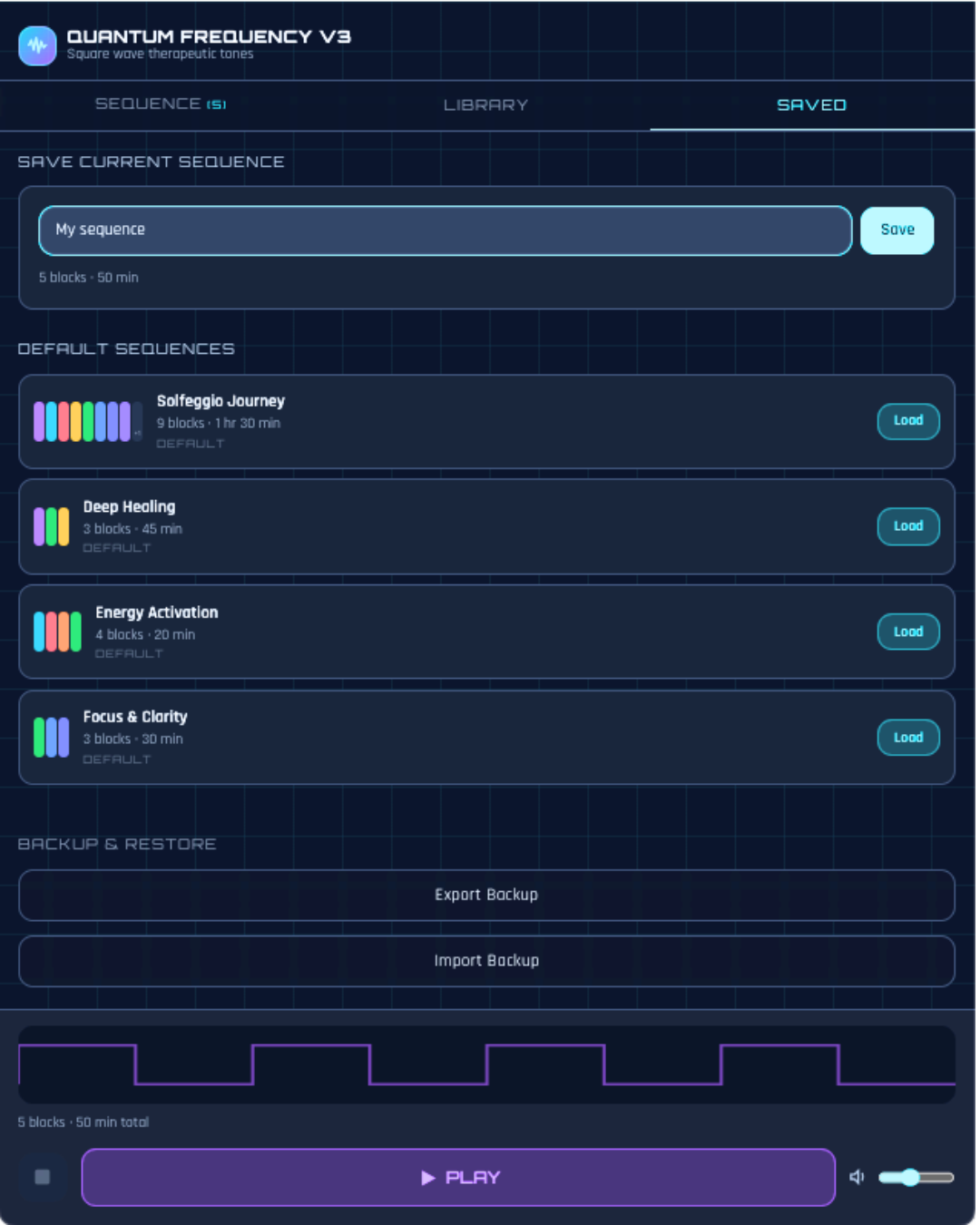Screen dimensions: 980x1225
Task: Load the Deep Healing sequence
Action: pos(907,526)
